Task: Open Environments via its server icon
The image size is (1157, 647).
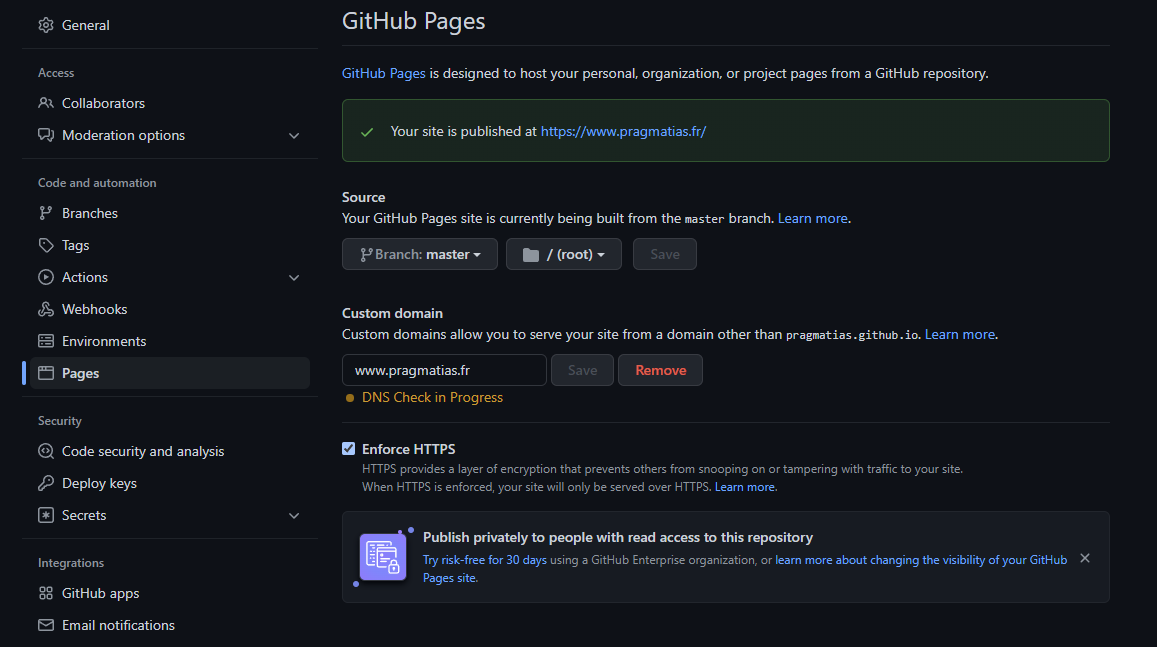Action: [x=46, y=341]
